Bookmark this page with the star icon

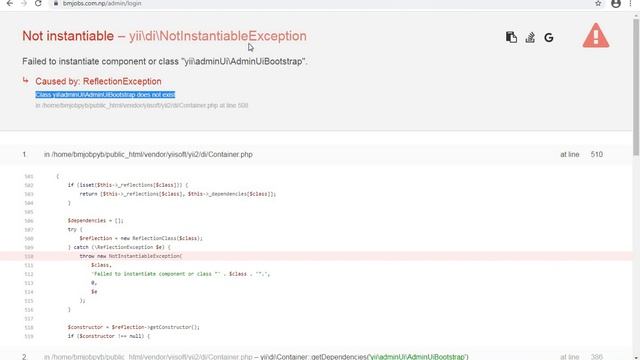pyautogui.click(x=598, y=3)
